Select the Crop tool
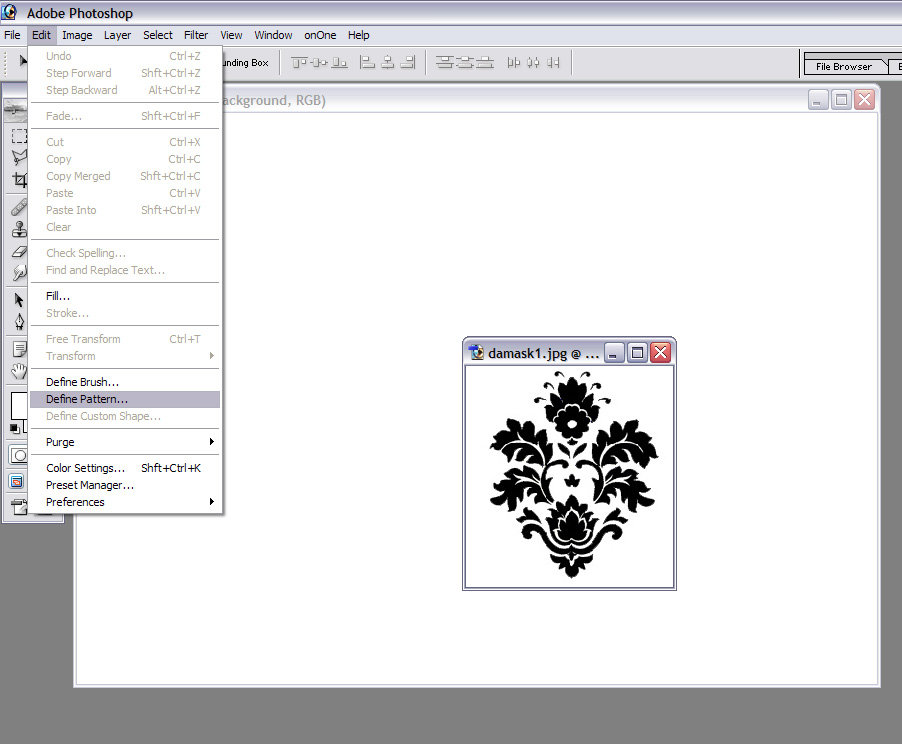Viewport: 902px width, 744px height. [x=19, y=180]
